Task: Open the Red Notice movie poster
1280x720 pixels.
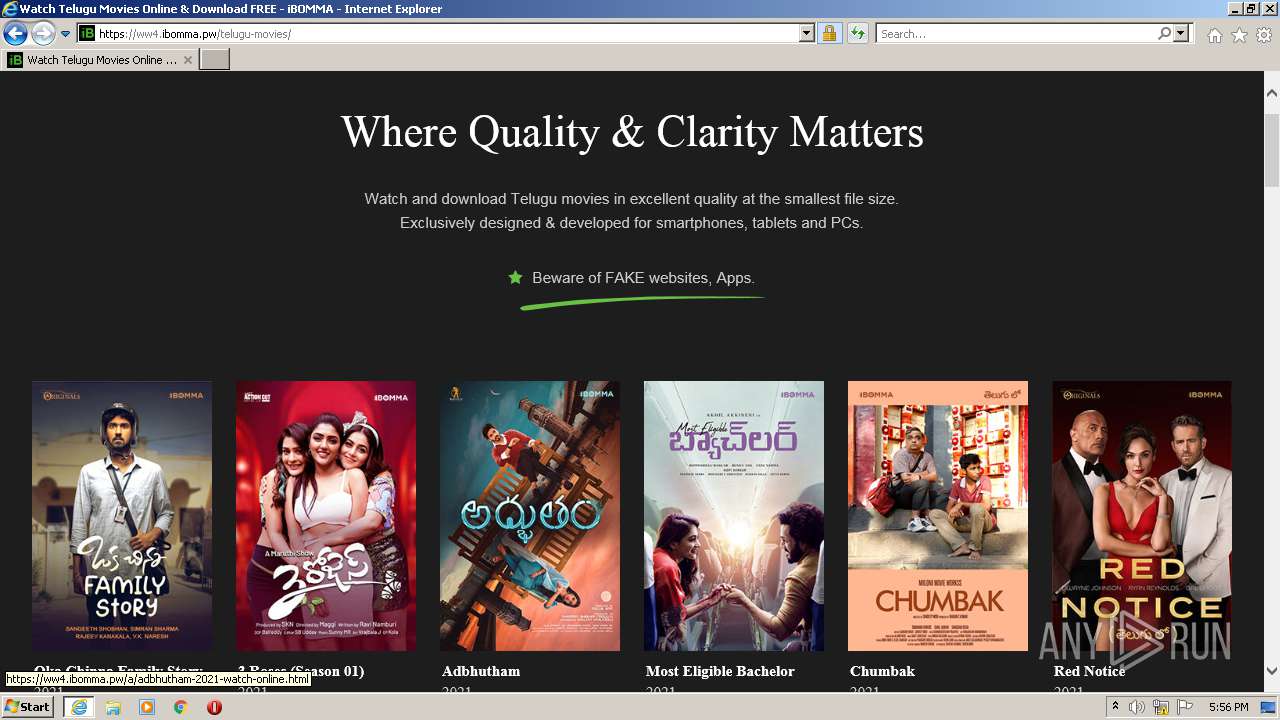Action: (x=1142, y=516)
